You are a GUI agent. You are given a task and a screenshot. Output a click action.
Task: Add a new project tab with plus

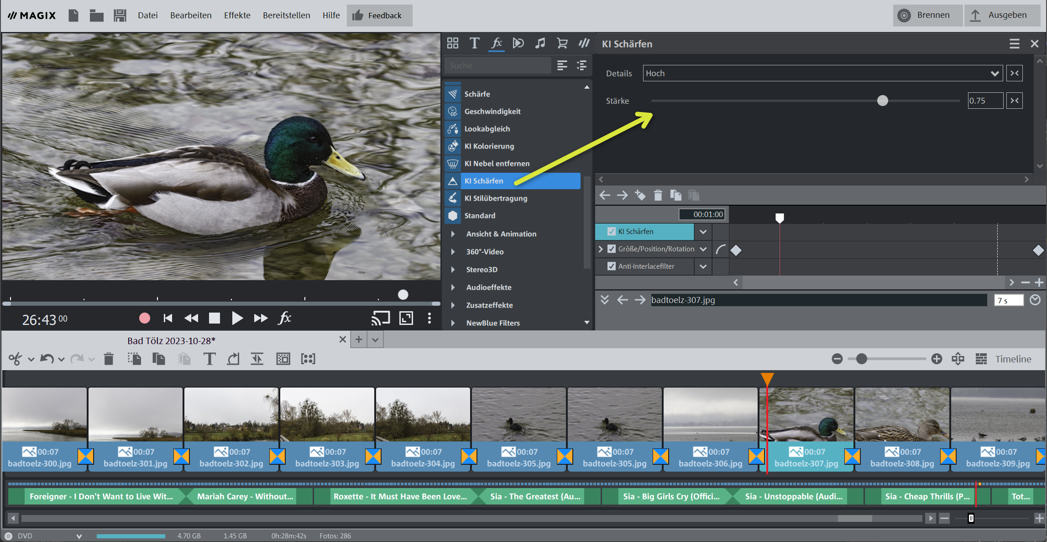(359, 340)
